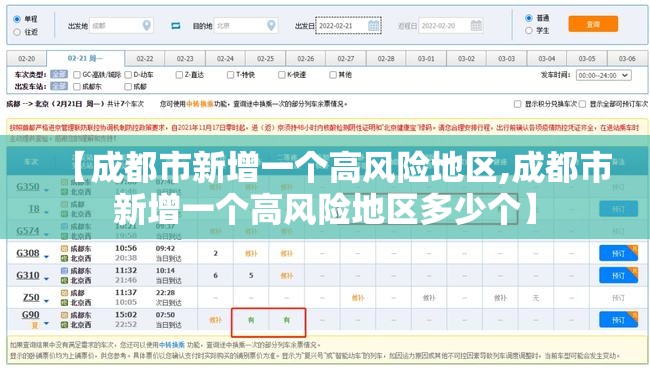
Task: Click seat count 6 in G310 row
Action: click(215, 275)
